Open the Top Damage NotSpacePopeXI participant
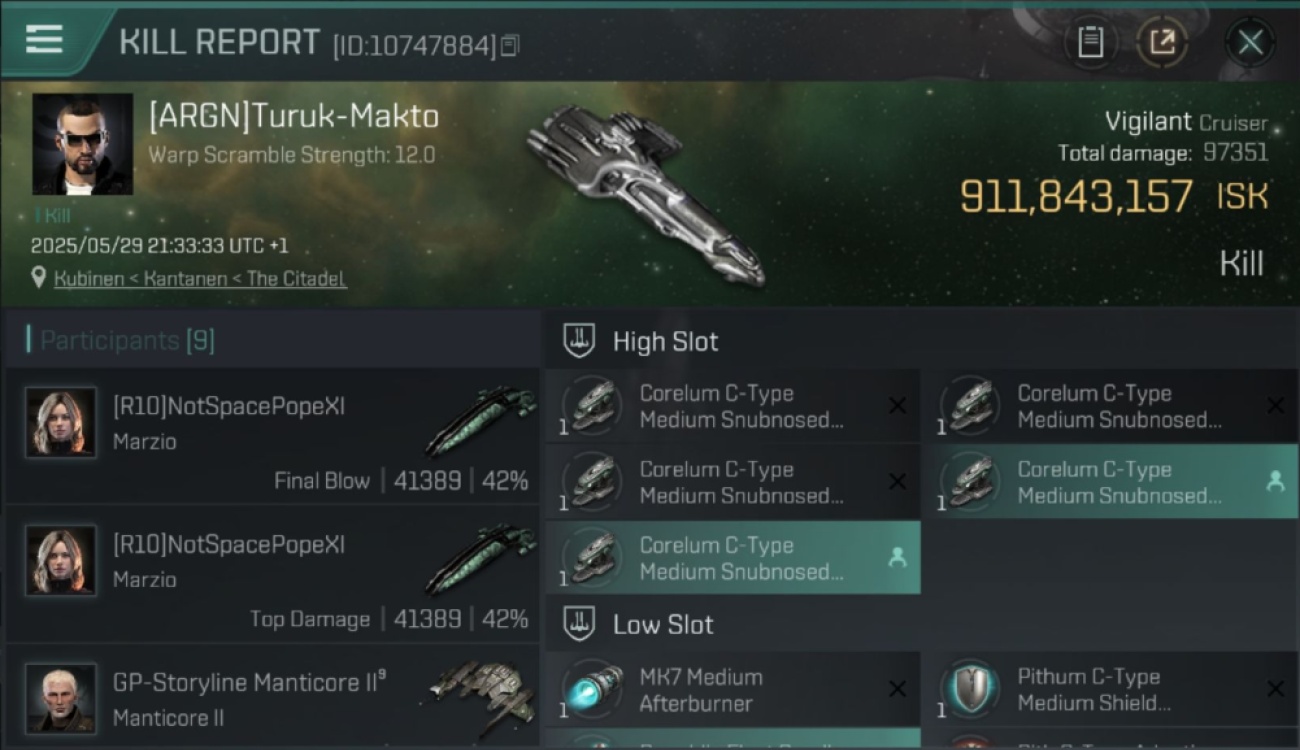This screenshot has width=1300, height=750. point(272,575)
